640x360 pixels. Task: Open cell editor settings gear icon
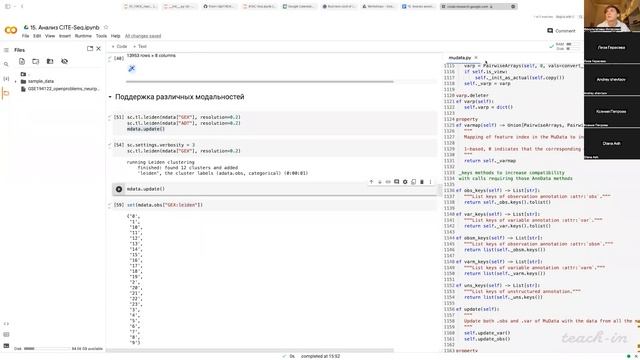405,182
